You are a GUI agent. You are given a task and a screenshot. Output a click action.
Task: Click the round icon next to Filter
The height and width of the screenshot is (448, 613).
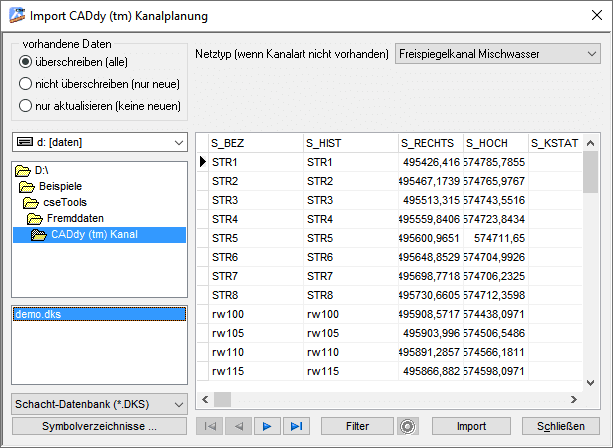(x=407, y=426)
